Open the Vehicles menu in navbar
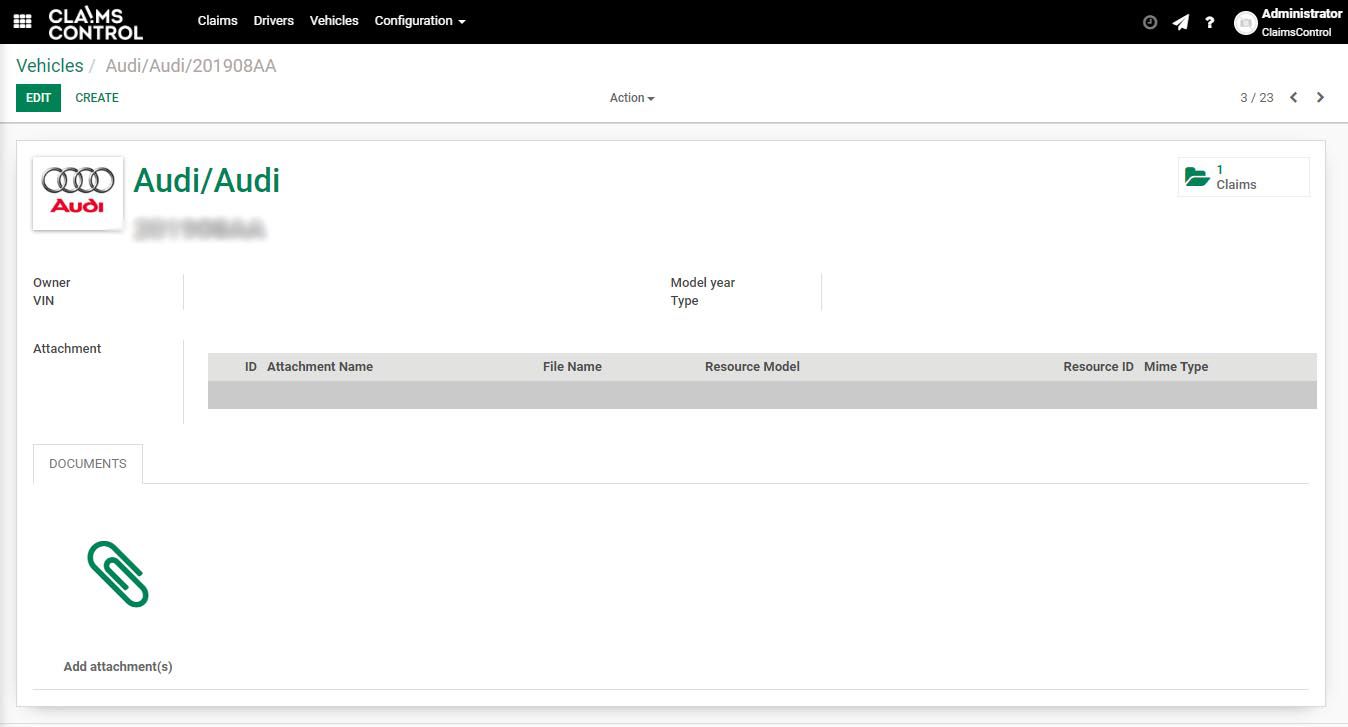1348x727 pixels. pyautogui.click(x=334, y=21)
